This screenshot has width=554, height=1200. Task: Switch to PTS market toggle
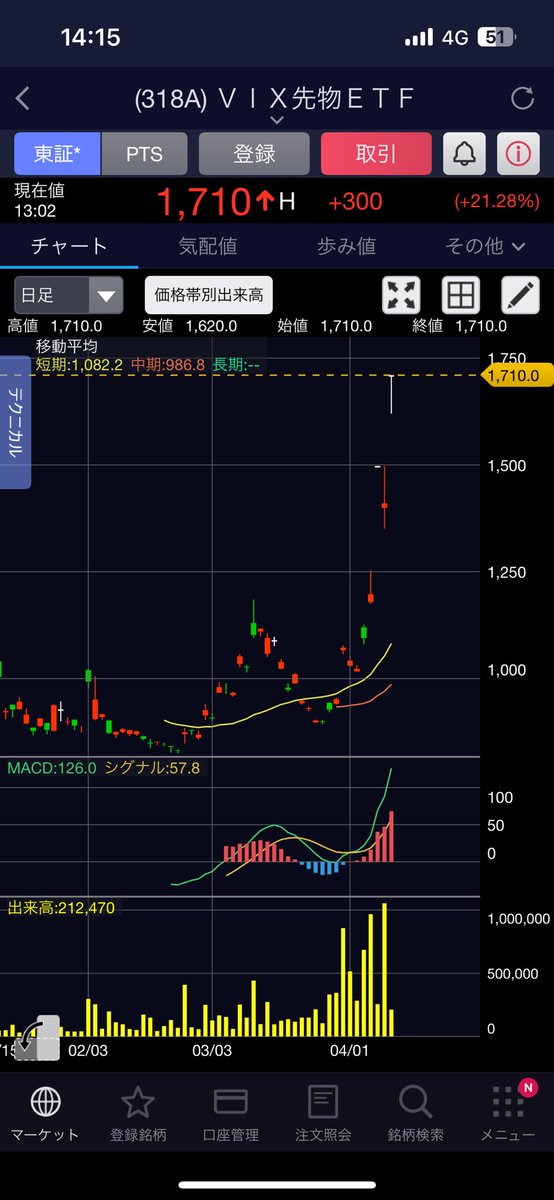144,155
